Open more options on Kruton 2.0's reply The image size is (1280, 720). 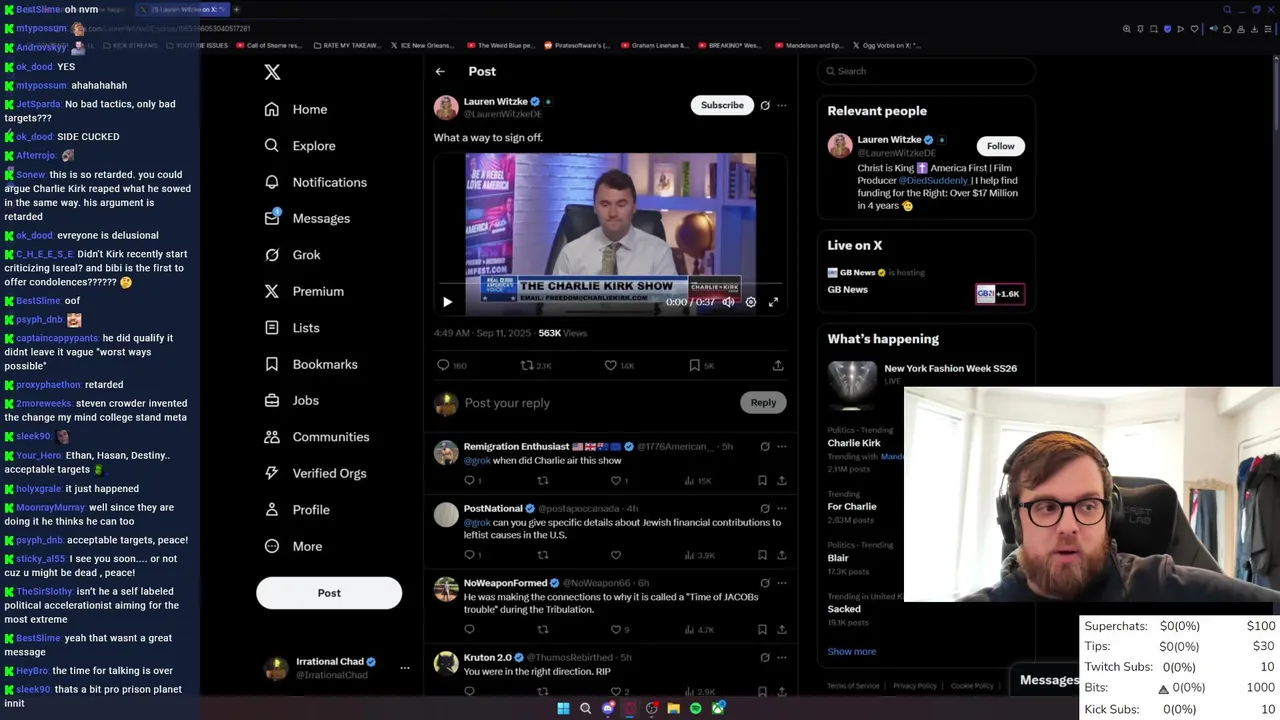coord(782,657)
